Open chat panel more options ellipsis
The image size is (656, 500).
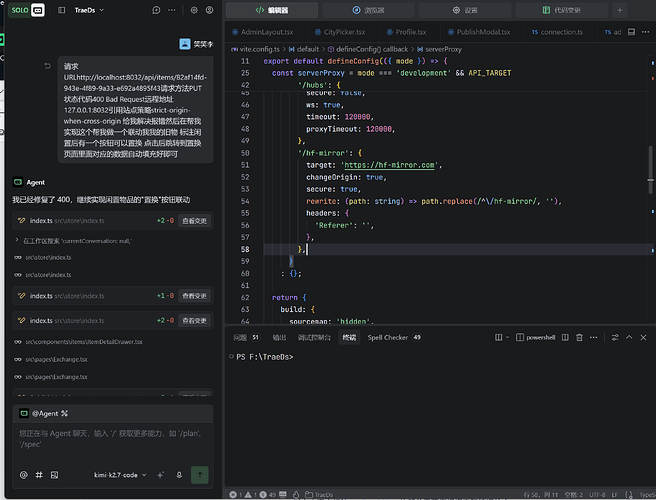click(172, 10)
